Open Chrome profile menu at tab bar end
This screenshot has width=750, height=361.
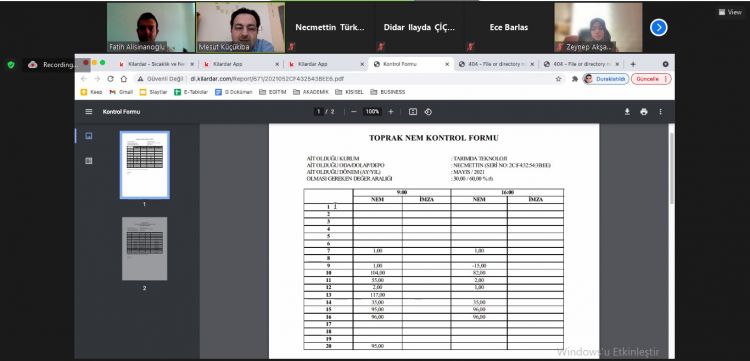click(665, 64)
